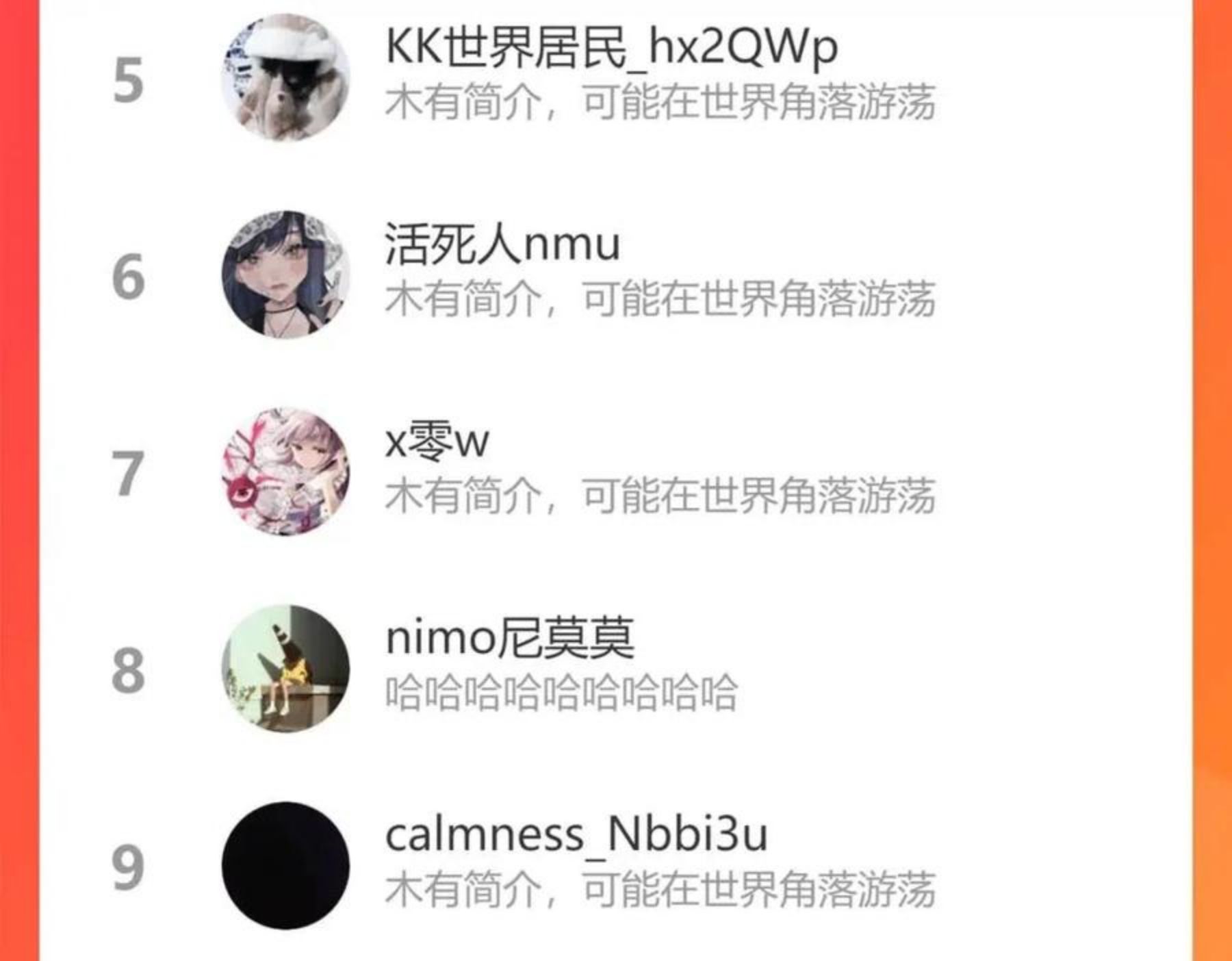Open avatar of nimo尼莫莫

click(285, 669)
